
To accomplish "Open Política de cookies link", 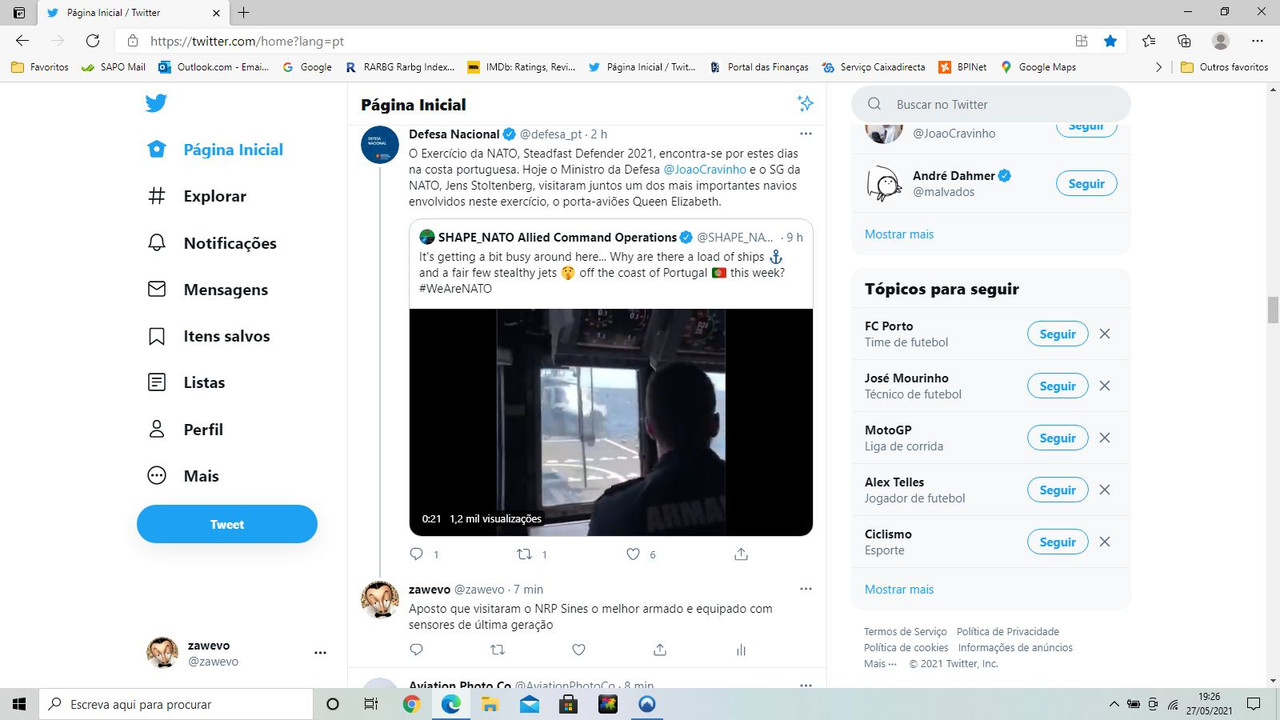I will pyautogui.click(x=906, y=648).
